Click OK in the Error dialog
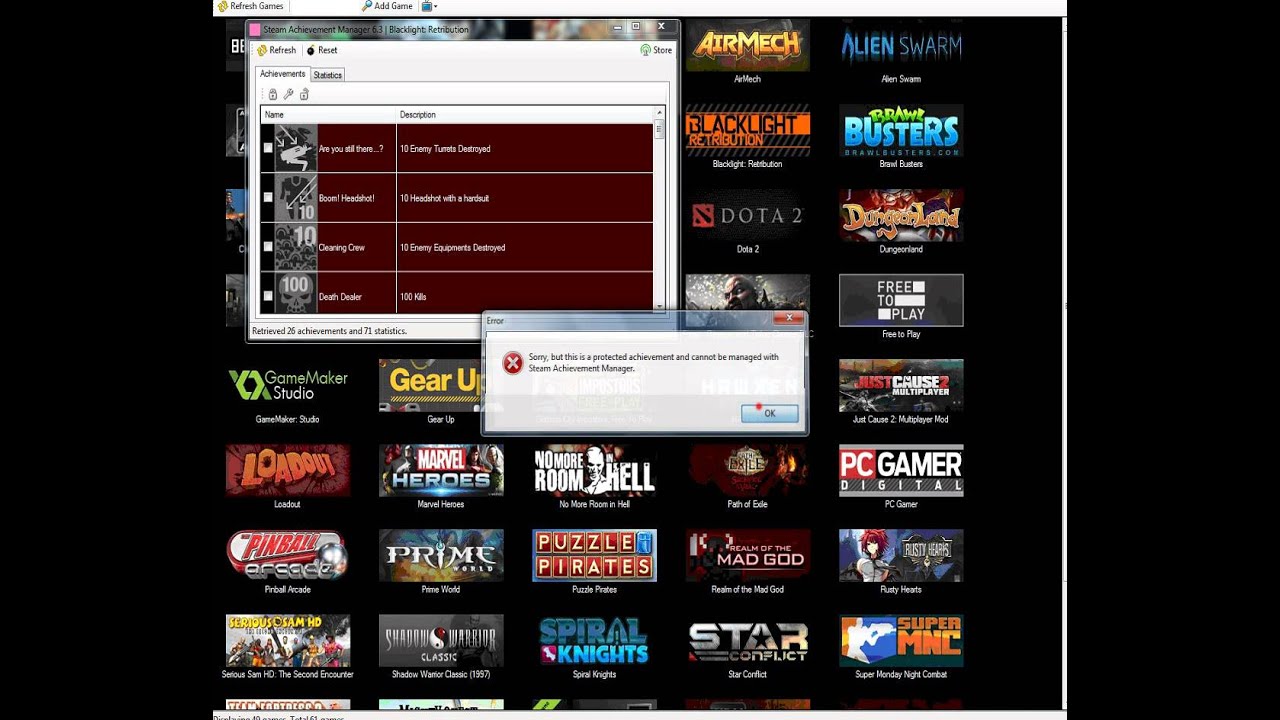 pyautogui.click(x=769, y=413)
